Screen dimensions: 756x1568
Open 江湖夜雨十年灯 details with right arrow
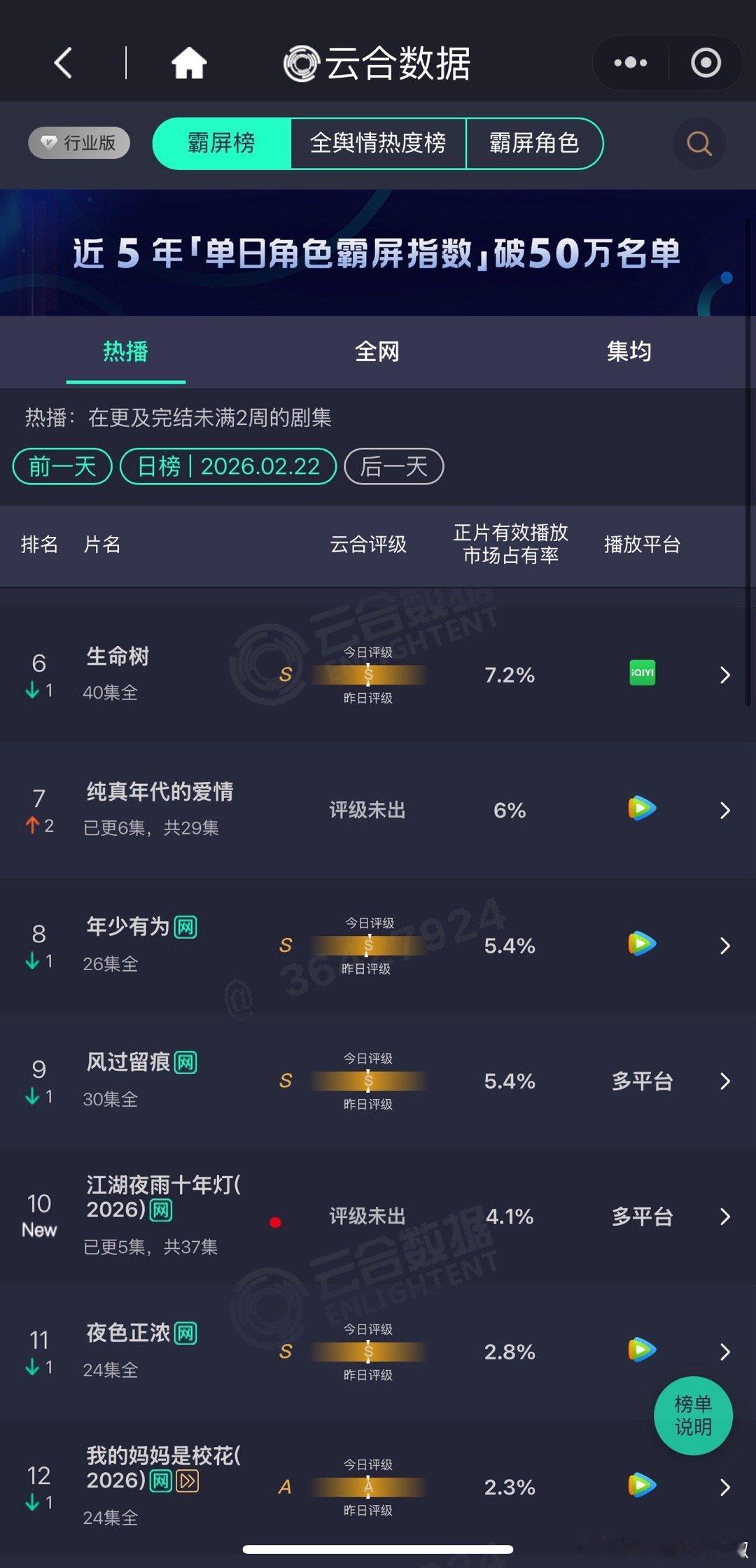[725, 1217]
